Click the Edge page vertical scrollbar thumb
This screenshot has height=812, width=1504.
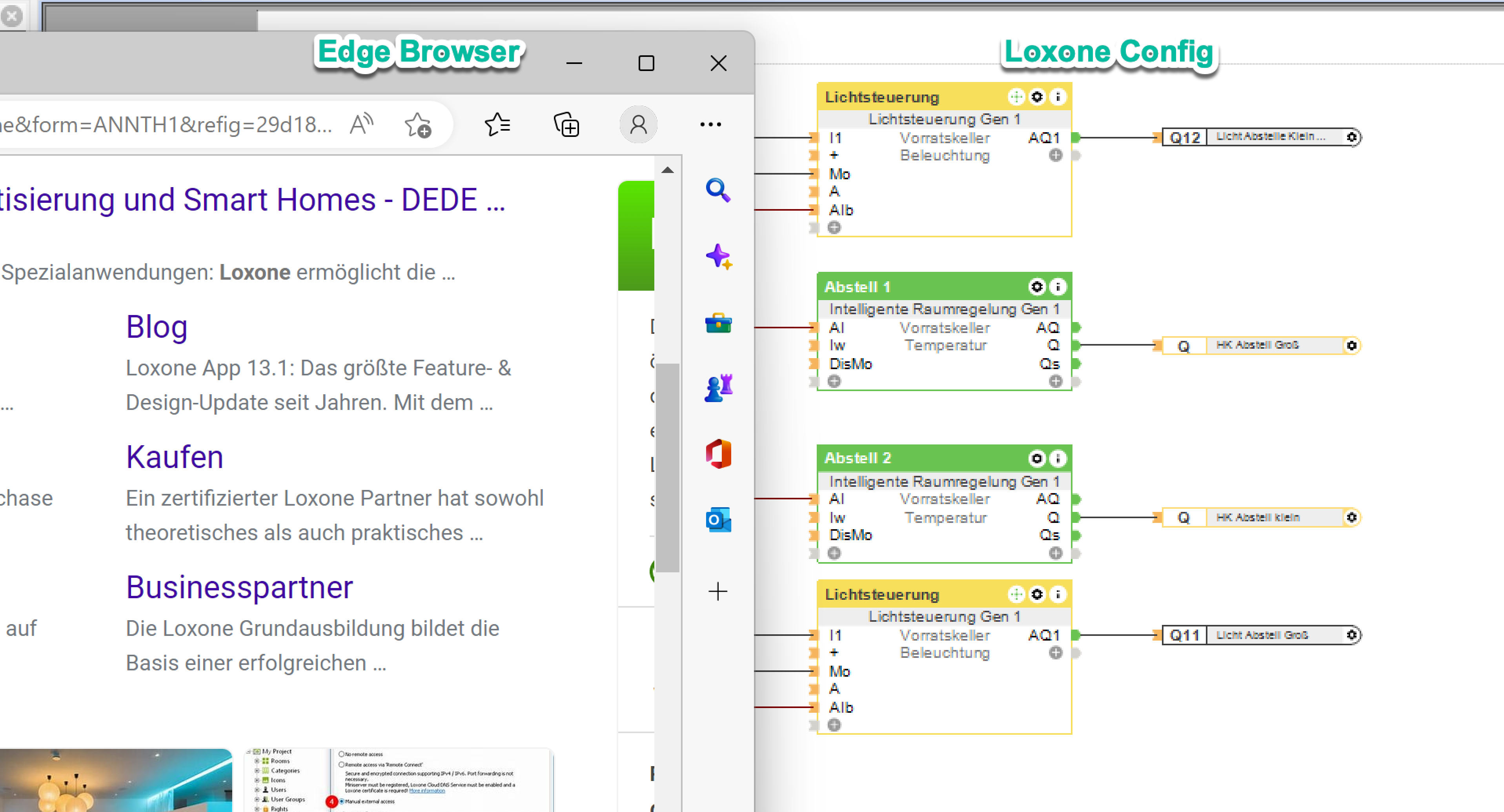coord(667,467)
